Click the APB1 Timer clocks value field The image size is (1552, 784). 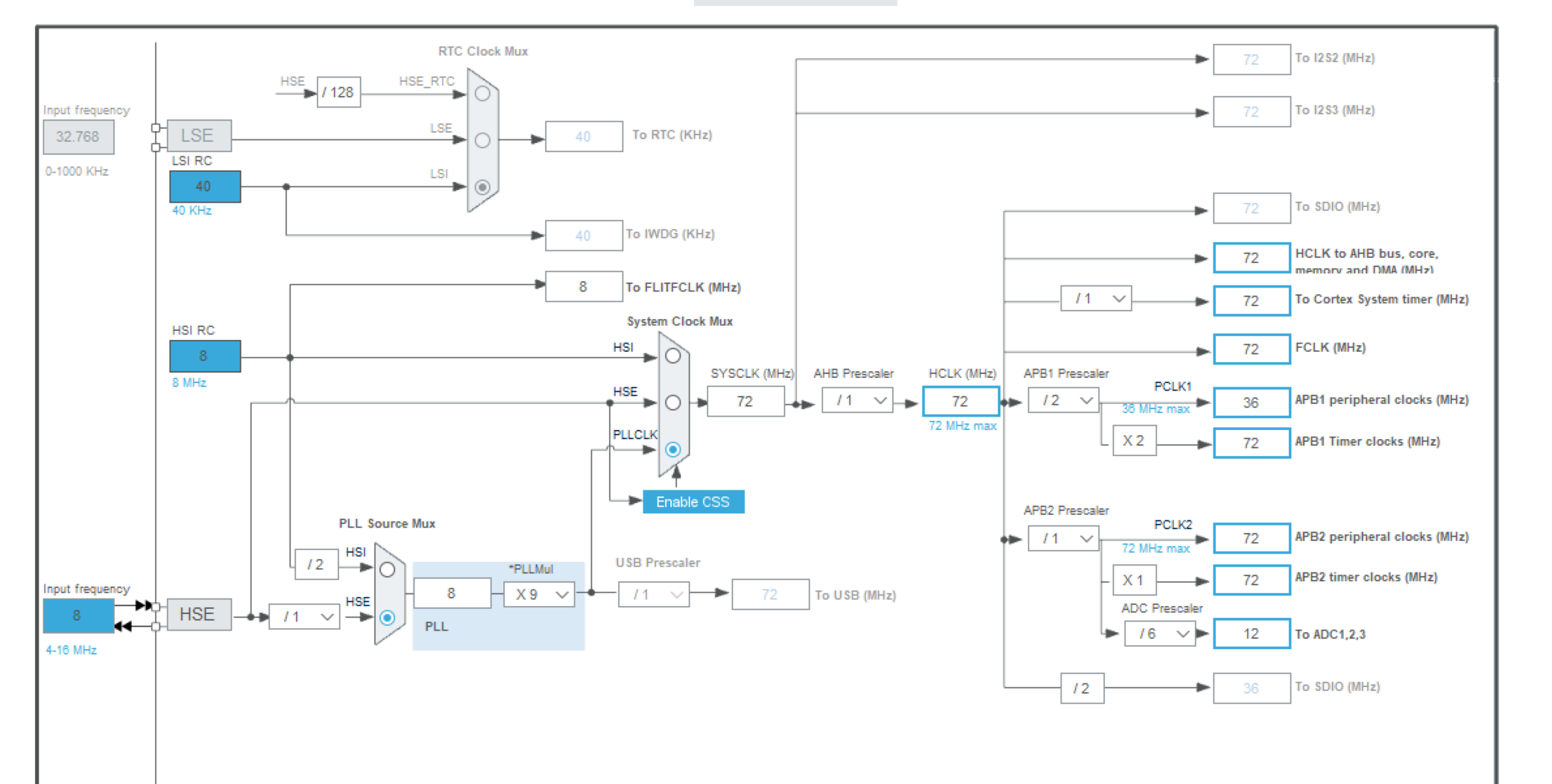tap(1252, 443)
